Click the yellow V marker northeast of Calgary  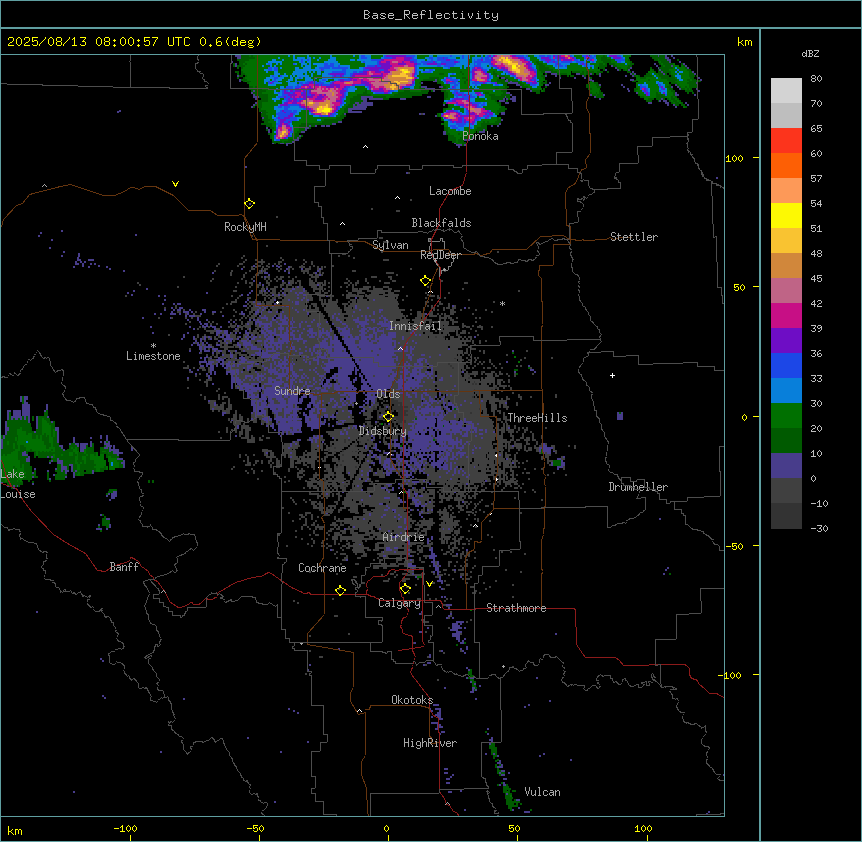(429, 584)
